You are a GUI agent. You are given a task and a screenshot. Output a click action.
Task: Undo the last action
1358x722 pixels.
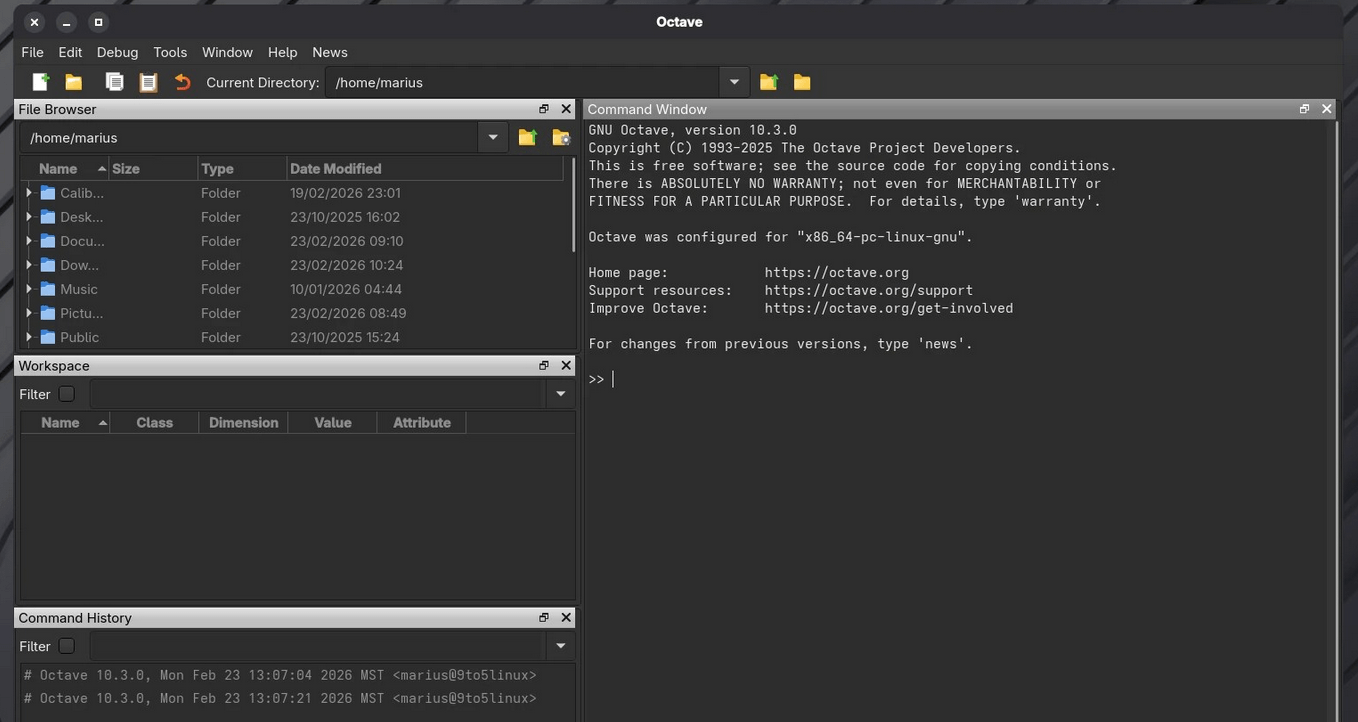182,81
